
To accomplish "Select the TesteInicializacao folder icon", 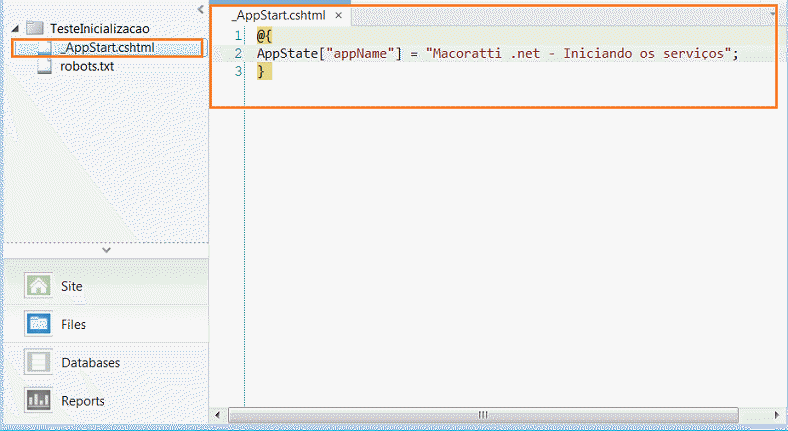I will [35, 28].
